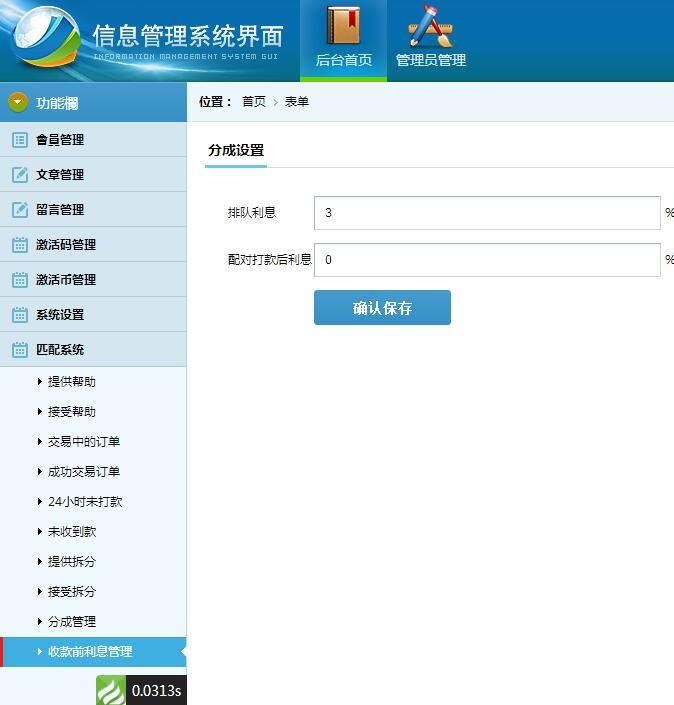Go to 首页 in the breadcrumb
The width and height of the screenshot is (674, 705).
pos(254,102)
